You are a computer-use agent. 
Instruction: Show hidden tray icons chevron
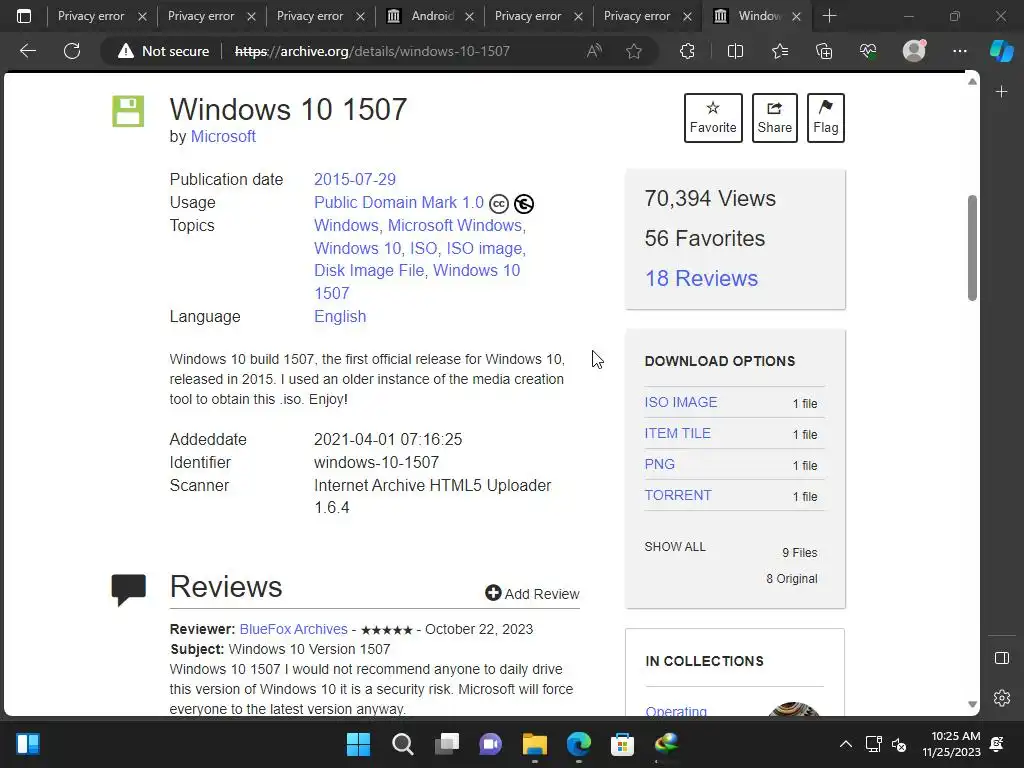point(846,744)
